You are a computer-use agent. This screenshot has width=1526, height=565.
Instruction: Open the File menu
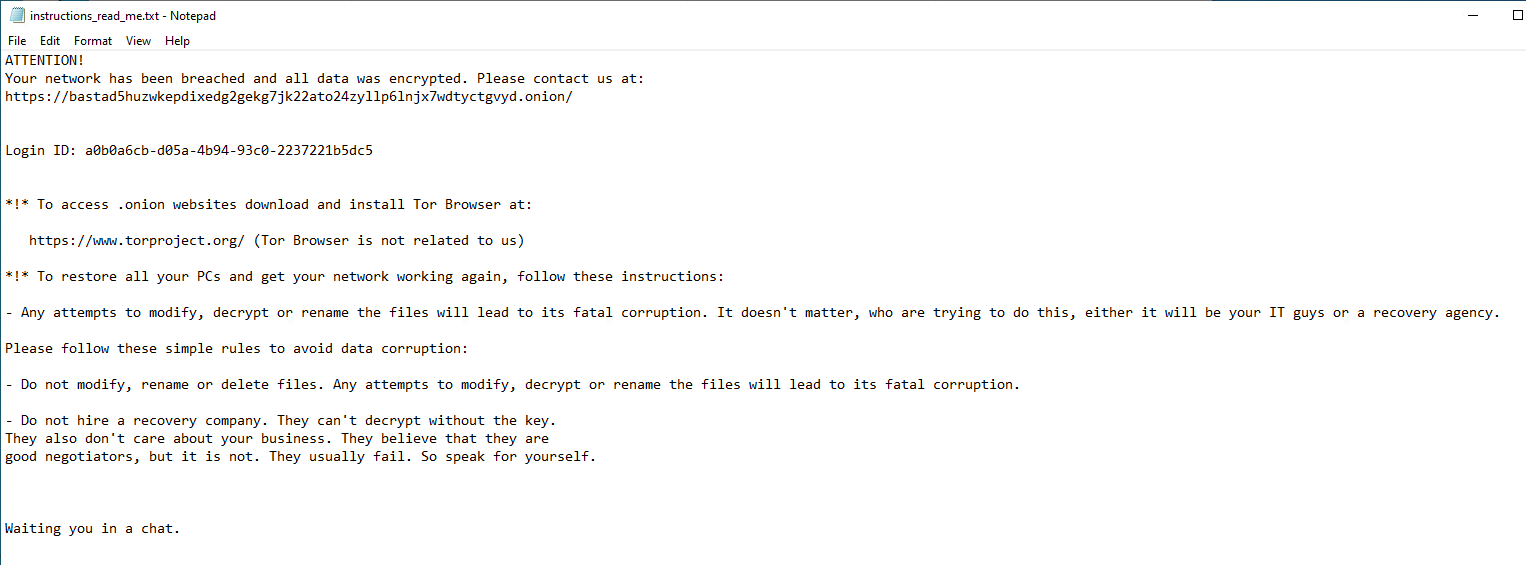[x=17, y=41]
